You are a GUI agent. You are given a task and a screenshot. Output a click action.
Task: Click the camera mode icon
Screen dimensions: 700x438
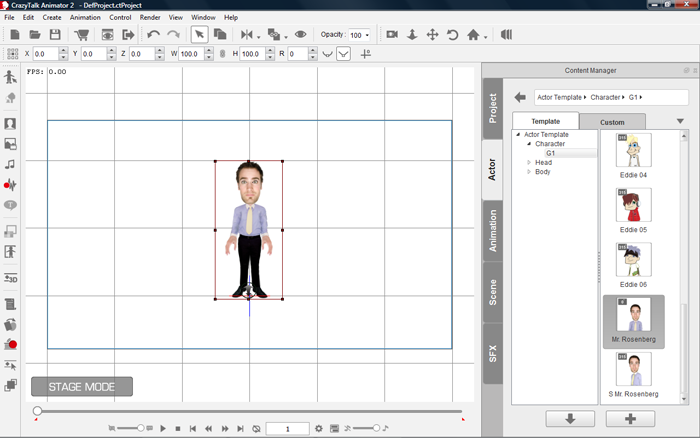click(x=392, y=34)
